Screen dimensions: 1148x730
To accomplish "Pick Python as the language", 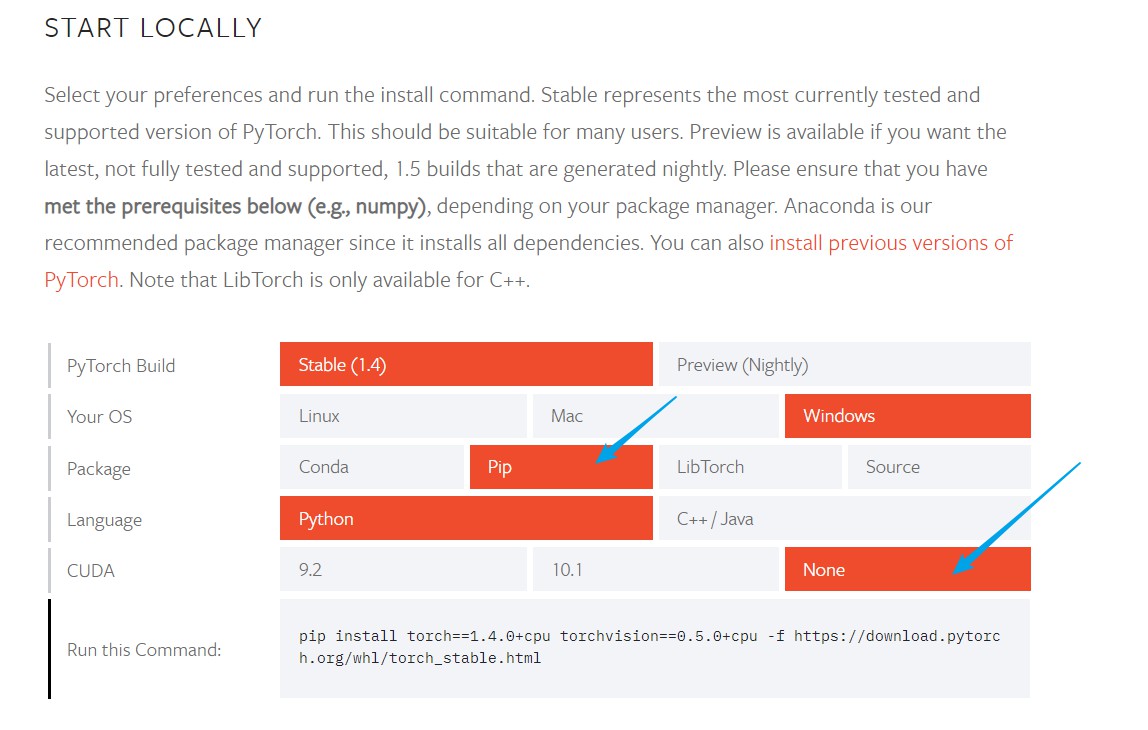I will [x=466, y=518].
